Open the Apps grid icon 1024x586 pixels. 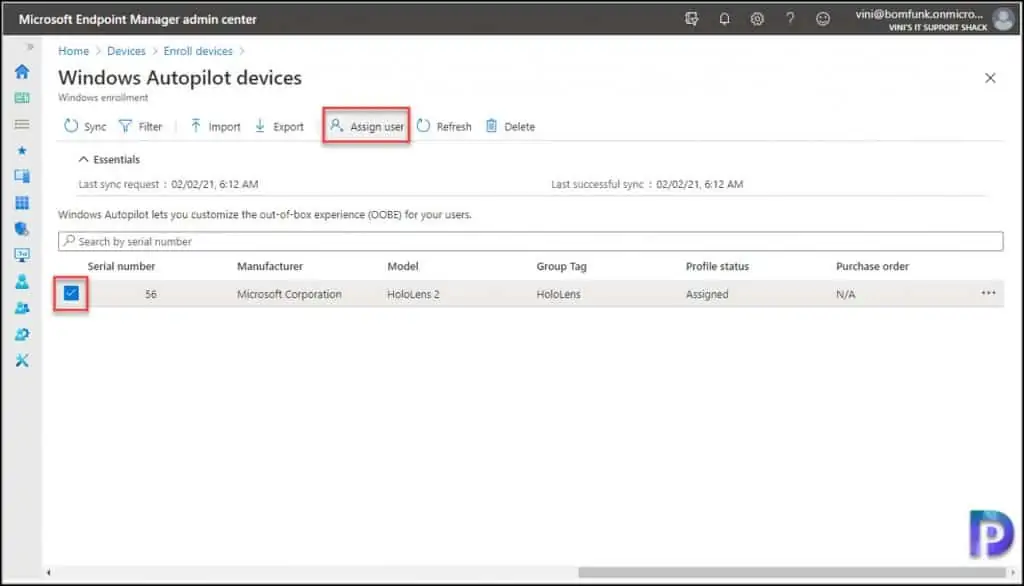point(22,203)
